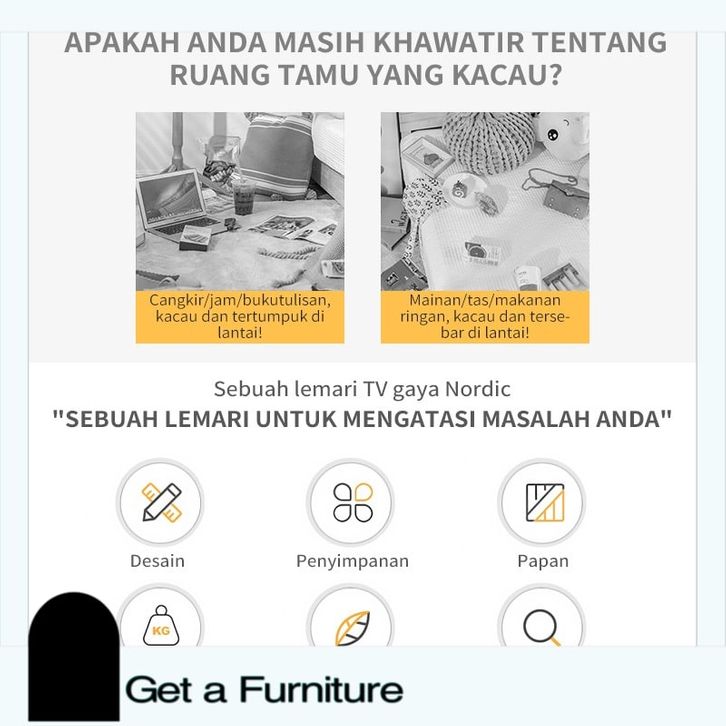Click the Cangkir/jam/bukutulisan yellow caption

pos(240,317)
